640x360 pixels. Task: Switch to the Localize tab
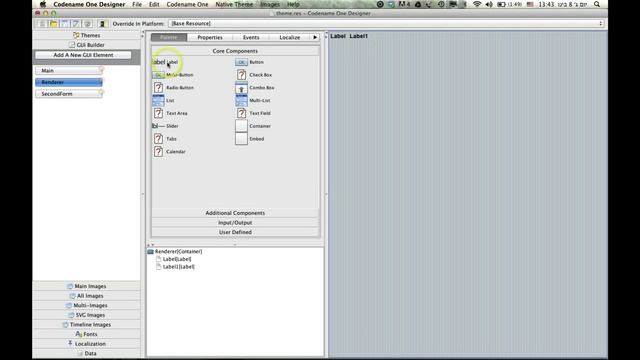290,37
